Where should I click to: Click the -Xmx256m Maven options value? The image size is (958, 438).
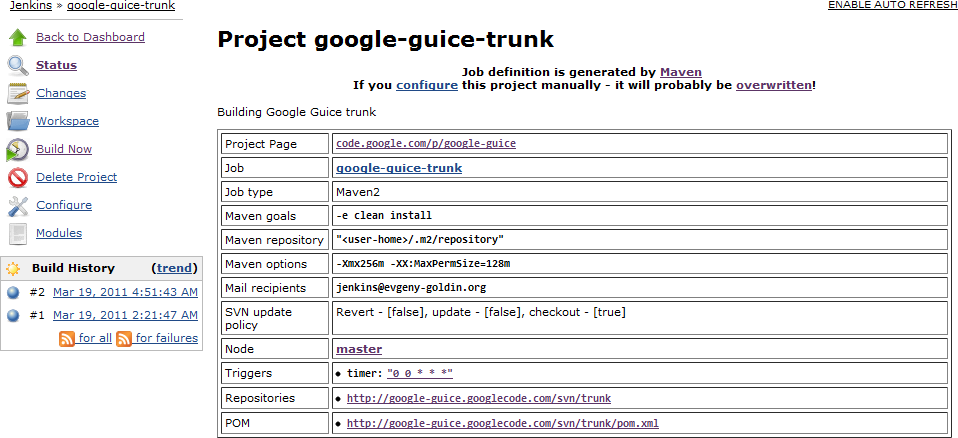click(423, 265)
